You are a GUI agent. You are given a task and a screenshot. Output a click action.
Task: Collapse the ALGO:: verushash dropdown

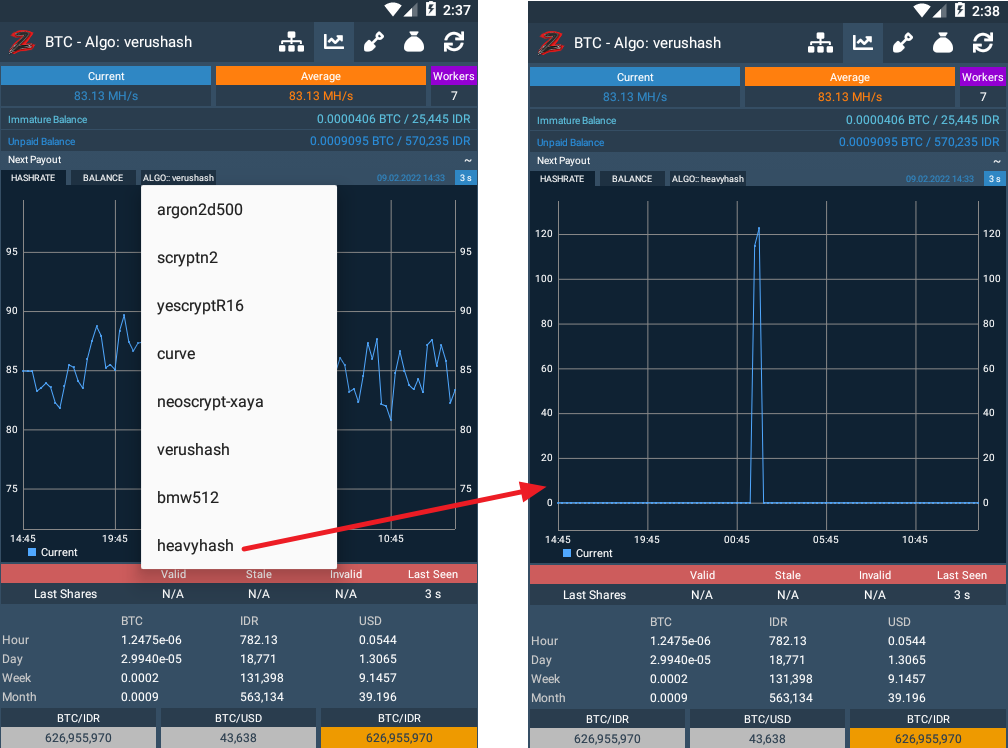[x=178, y=178]
